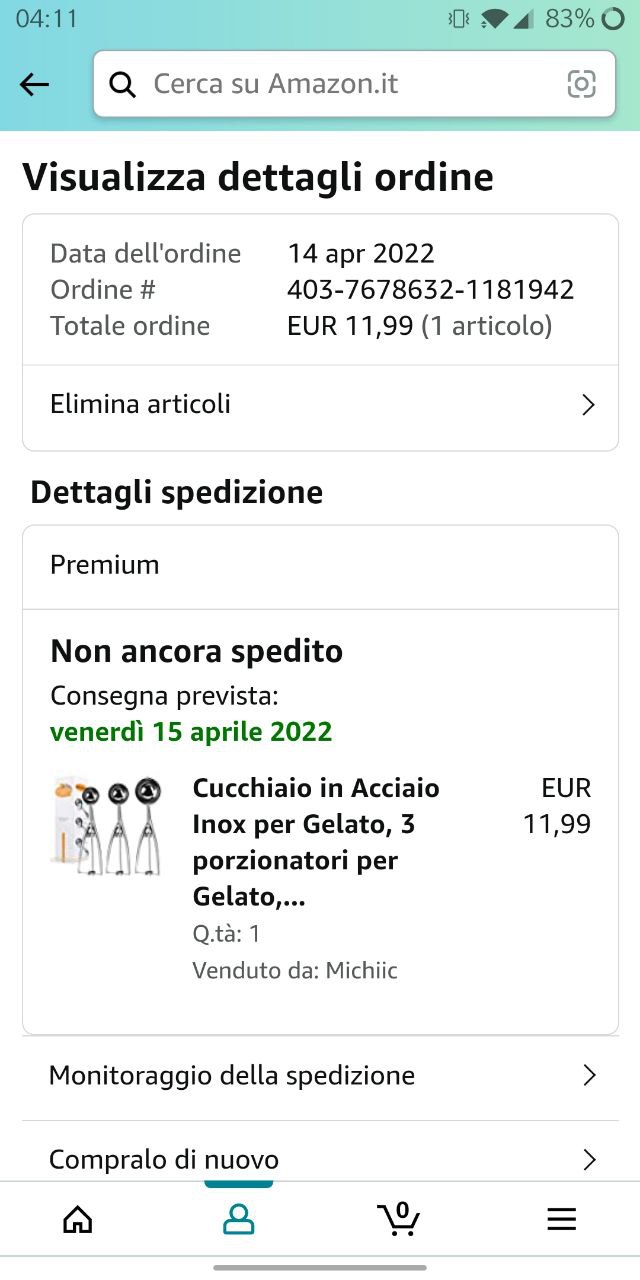
Task: Tap Compralo di nuovo text
Action: 164,1160
